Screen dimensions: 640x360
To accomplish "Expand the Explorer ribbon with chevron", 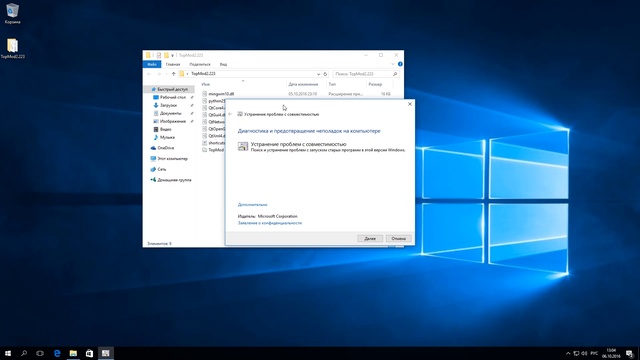I will (393, 64).
